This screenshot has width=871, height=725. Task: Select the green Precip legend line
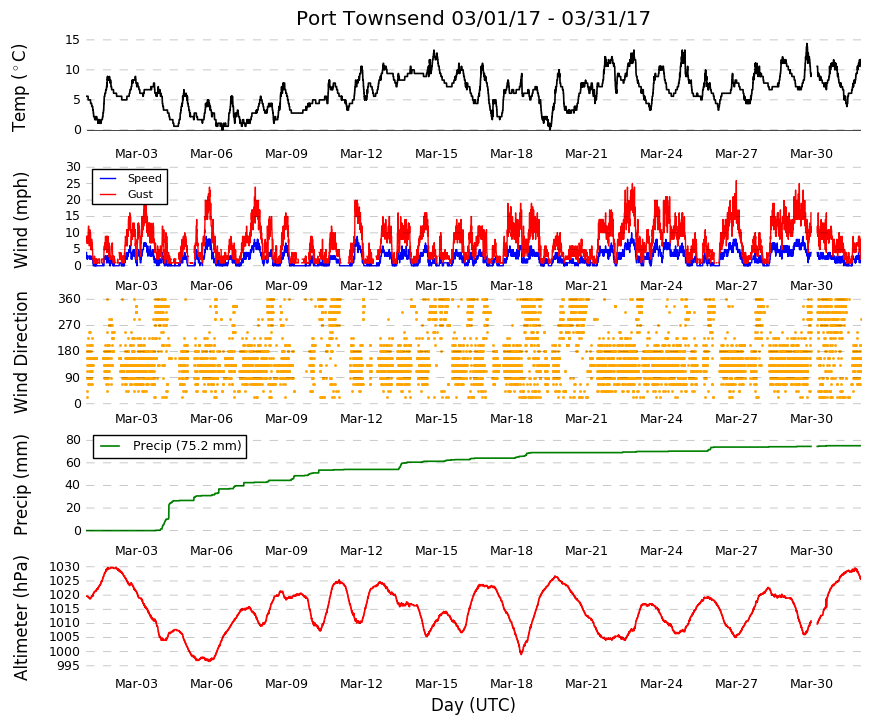(110, 446)
